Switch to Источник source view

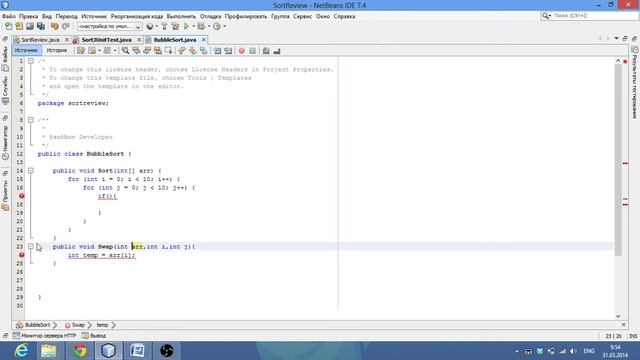point(26,51)
